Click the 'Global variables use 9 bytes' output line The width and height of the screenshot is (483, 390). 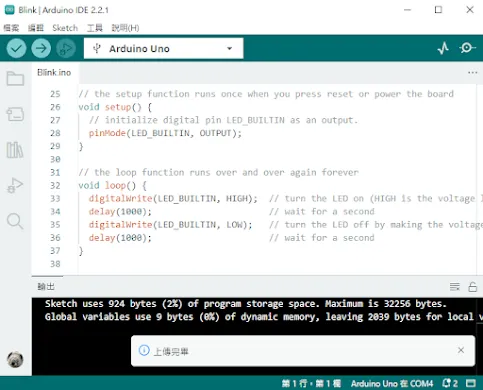263,317
